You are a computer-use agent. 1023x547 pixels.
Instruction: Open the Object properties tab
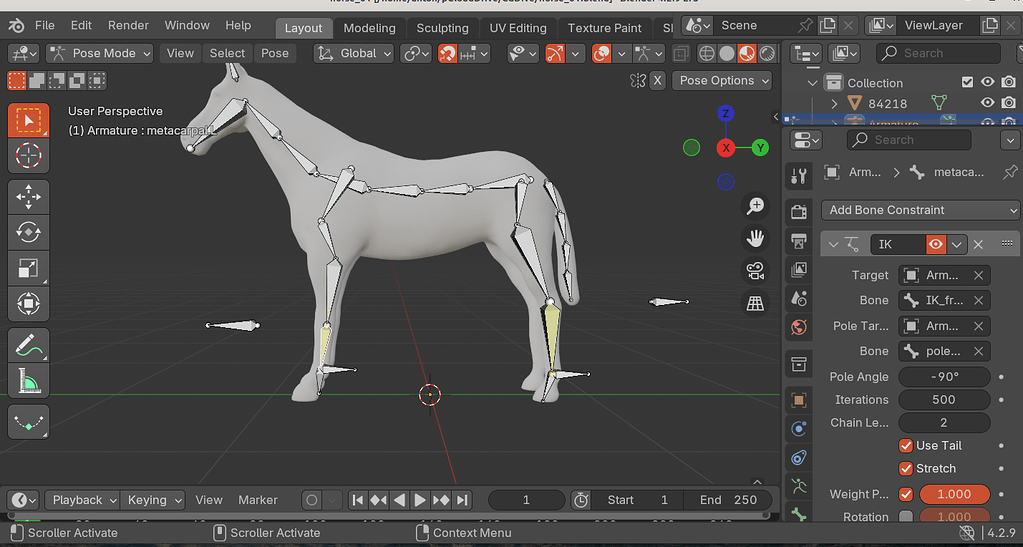[799, 399]
